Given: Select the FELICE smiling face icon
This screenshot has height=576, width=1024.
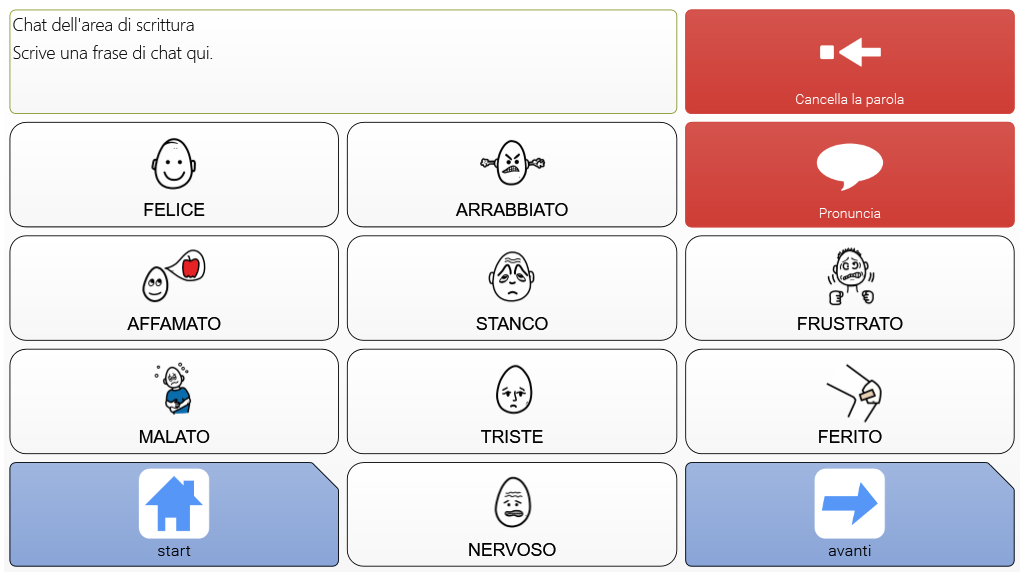Looking at the screenshot, I should point(174,163).
